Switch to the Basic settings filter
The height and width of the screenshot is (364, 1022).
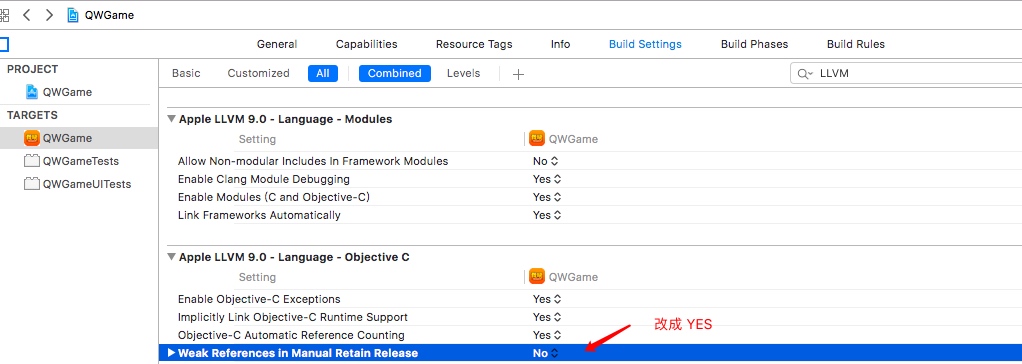186,73
